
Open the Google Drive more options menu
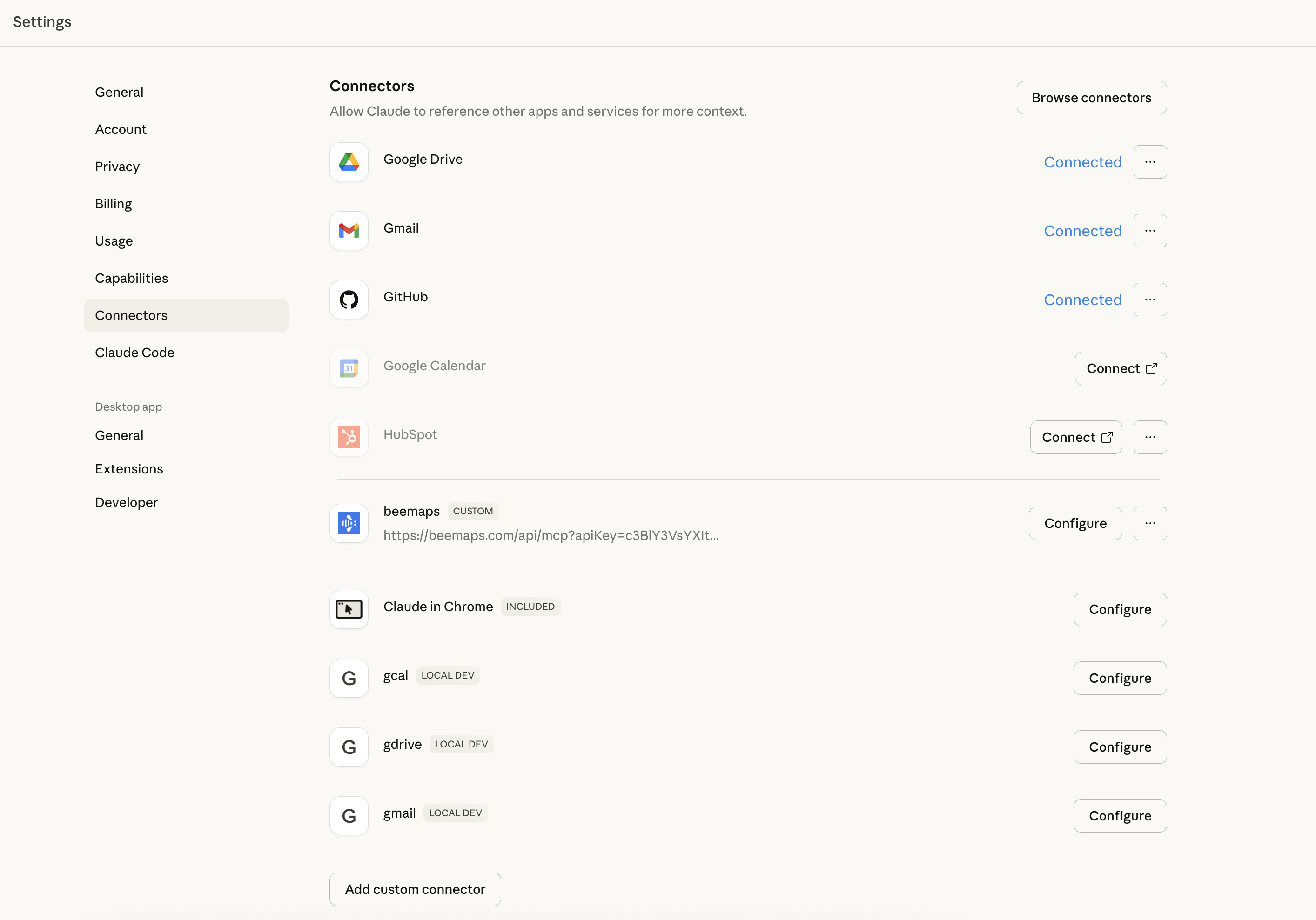click(x=1150, y=162)
